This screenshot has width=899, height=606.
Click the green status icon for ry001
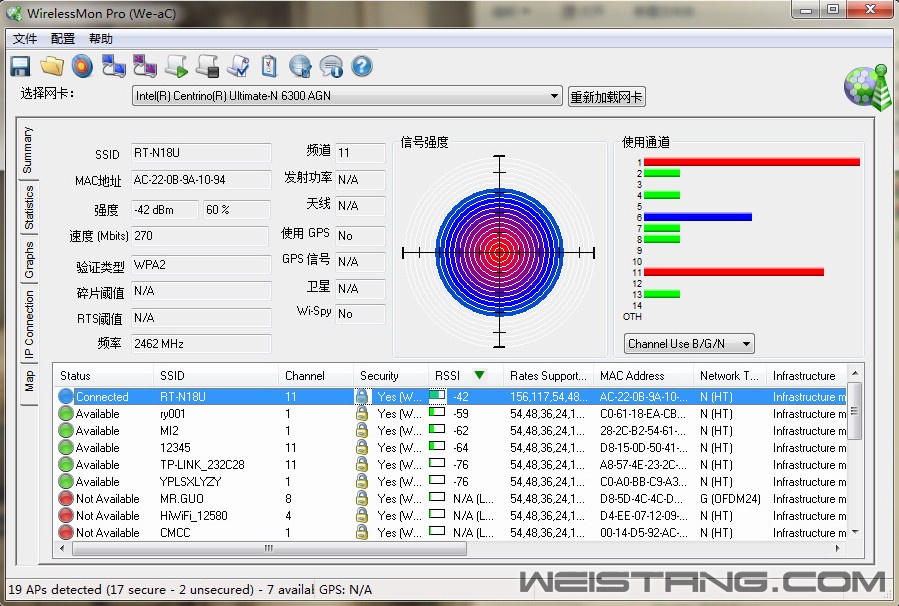click(x=66, y=413)
